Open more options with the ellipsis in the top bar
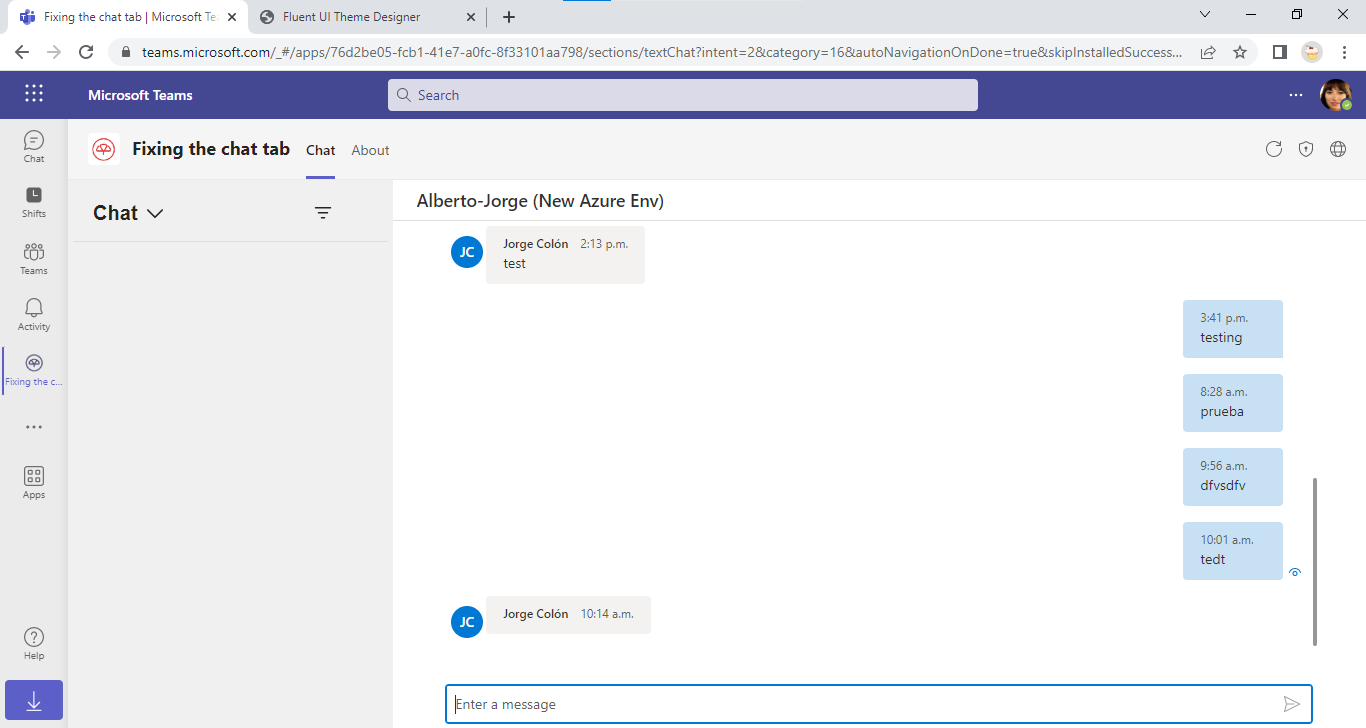This screenshot has width=1366, height=728. [1296, 94]
